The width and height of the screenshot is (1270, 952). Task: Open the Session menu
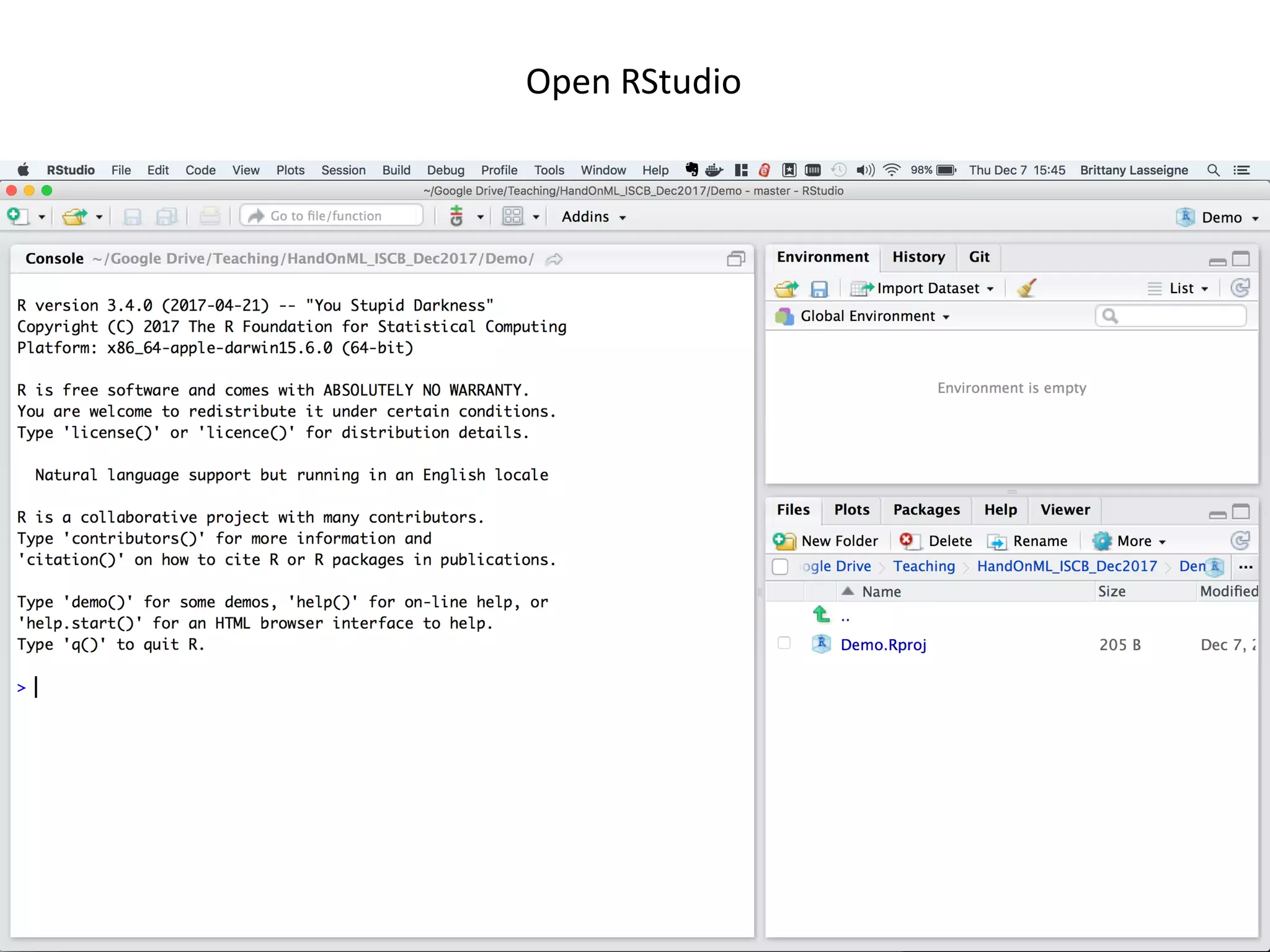343,170
